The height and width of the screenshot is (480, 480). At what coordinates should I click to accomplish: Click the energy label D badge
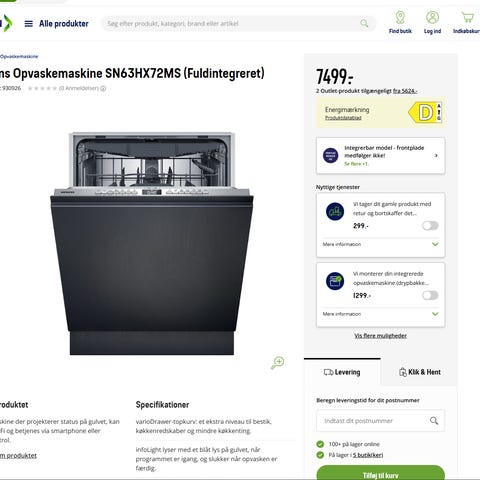pyautogui.click(x=425, y=113)
